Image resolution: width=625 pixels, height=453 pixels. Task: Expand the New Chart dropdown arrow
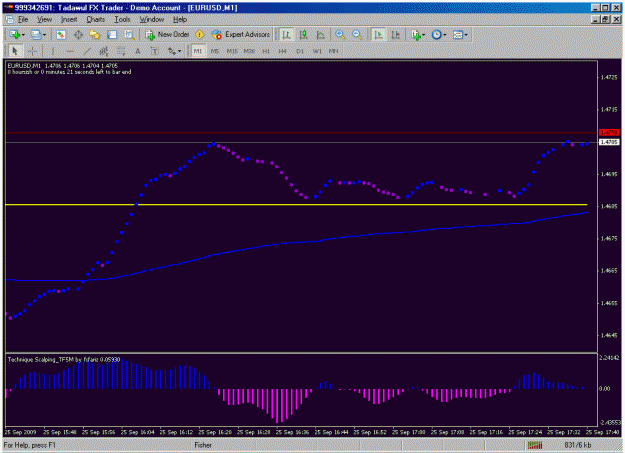tap(23, 35)
